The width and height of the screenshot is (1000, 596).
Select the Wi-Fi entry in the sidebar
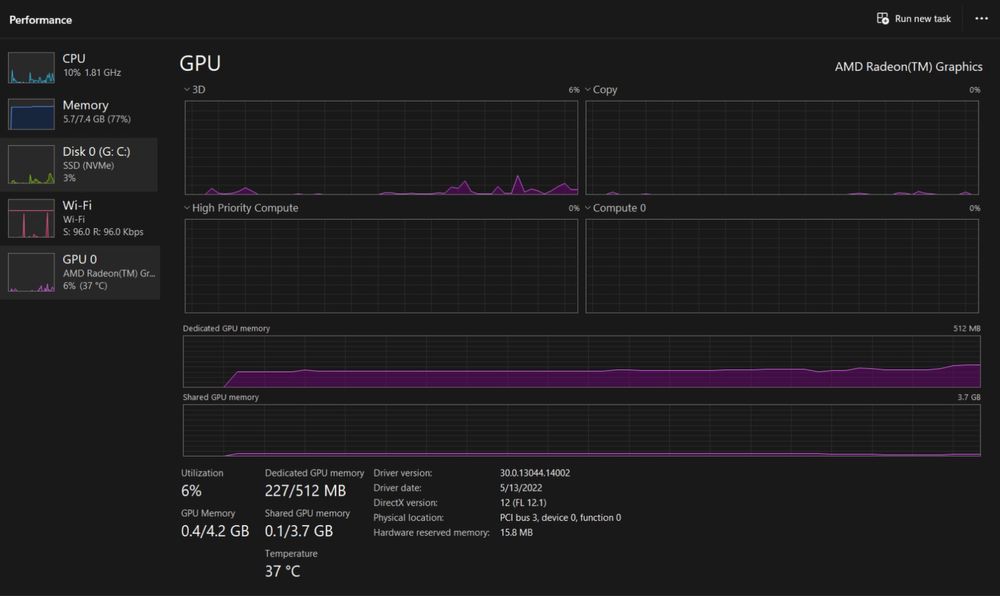pyautogui.click(x=79, y=218)
